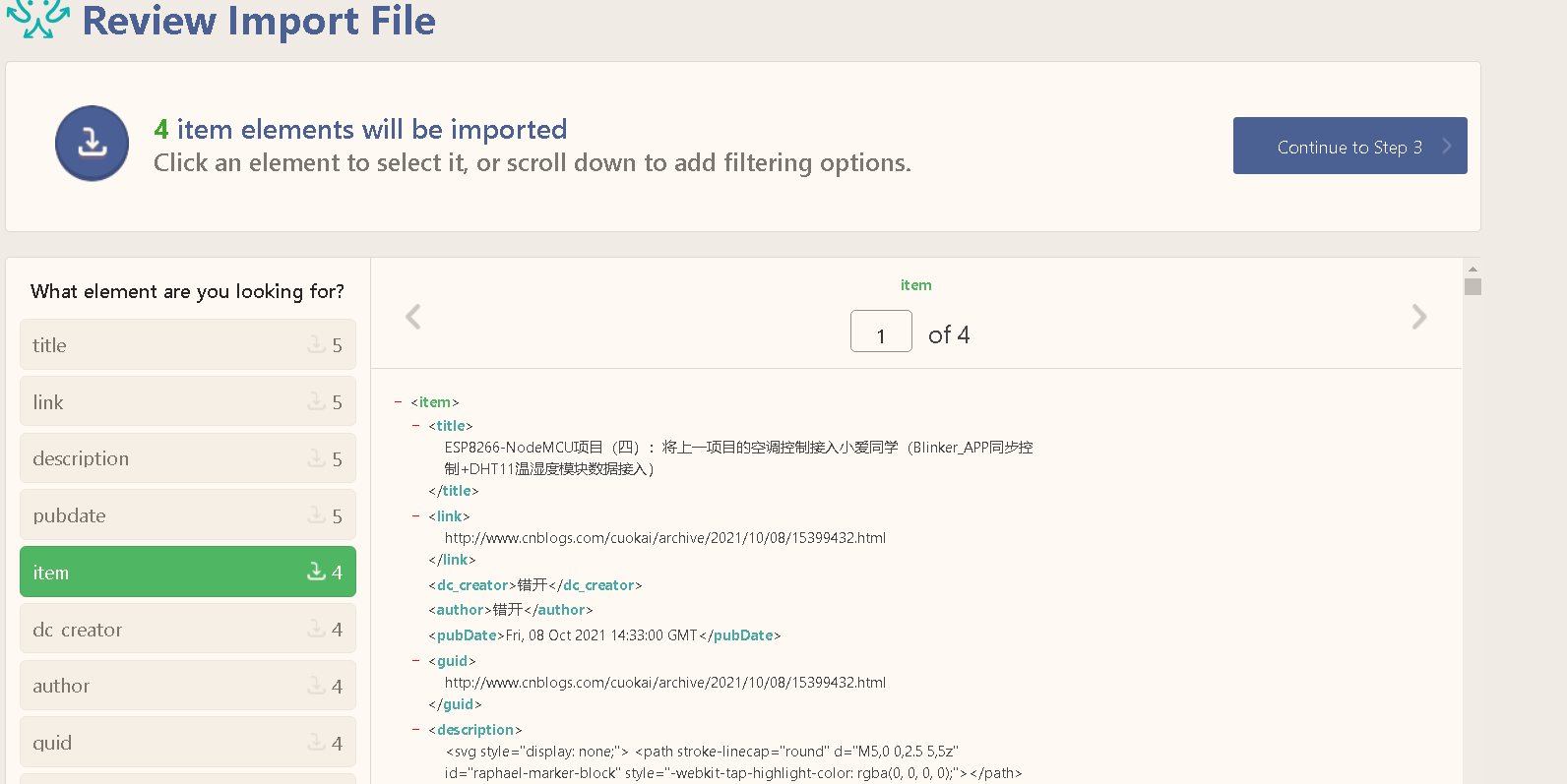1567x784 pixels.
Task: Click the Review Import File heading
Action: (259, 21)
